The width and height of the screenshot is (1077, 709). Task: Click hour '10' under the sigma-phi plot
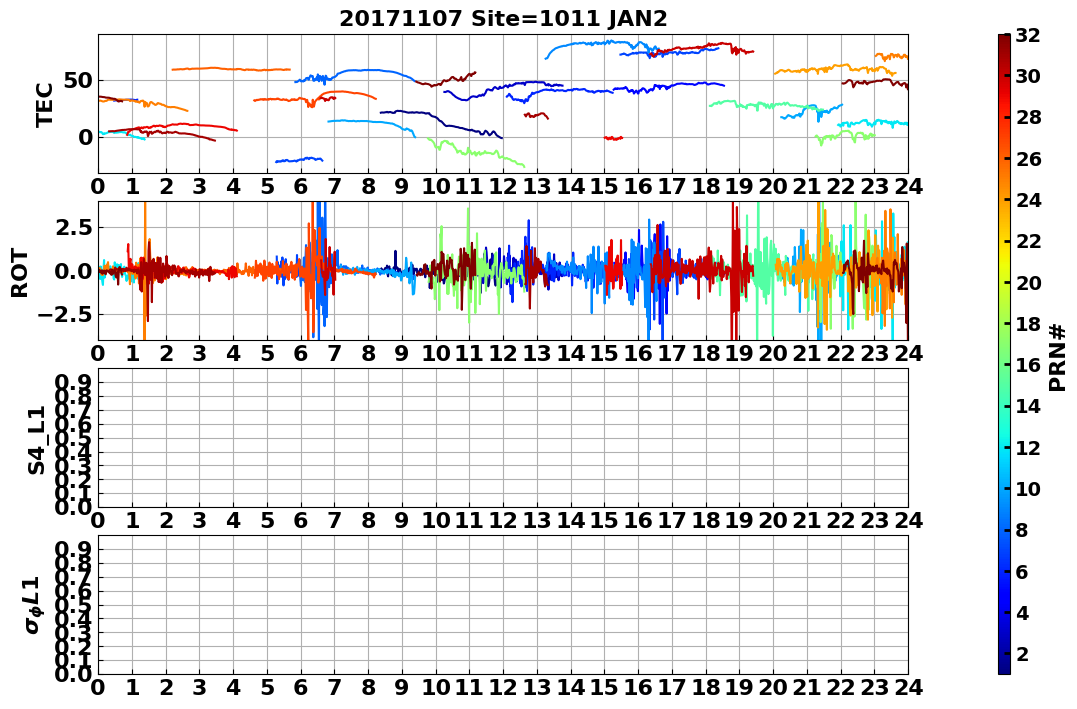(435, 687)
